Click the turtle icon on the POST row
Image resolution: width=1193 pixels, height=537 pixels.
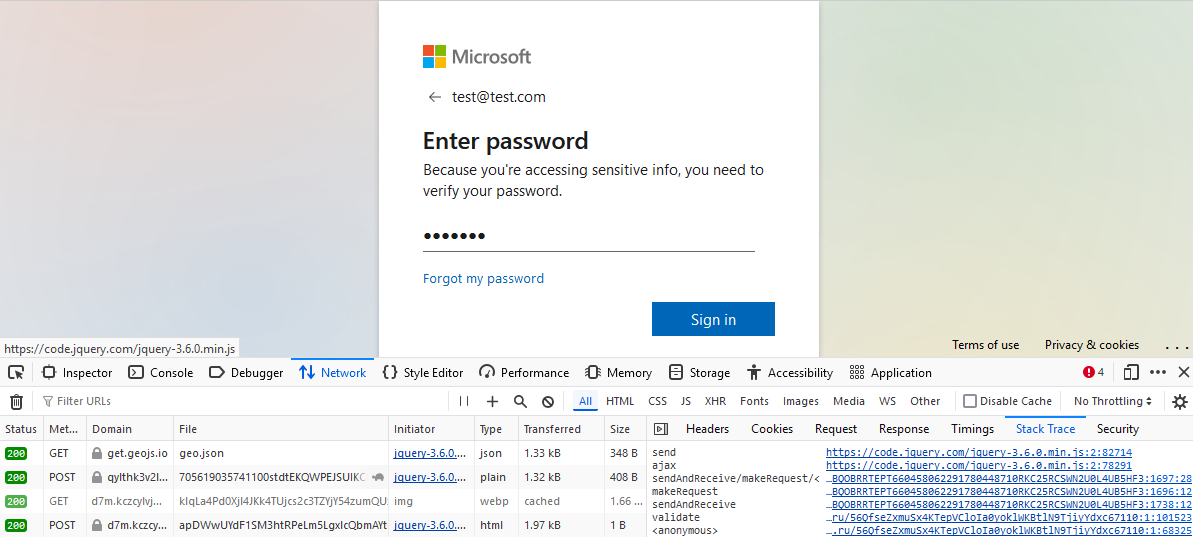(378, 477)
